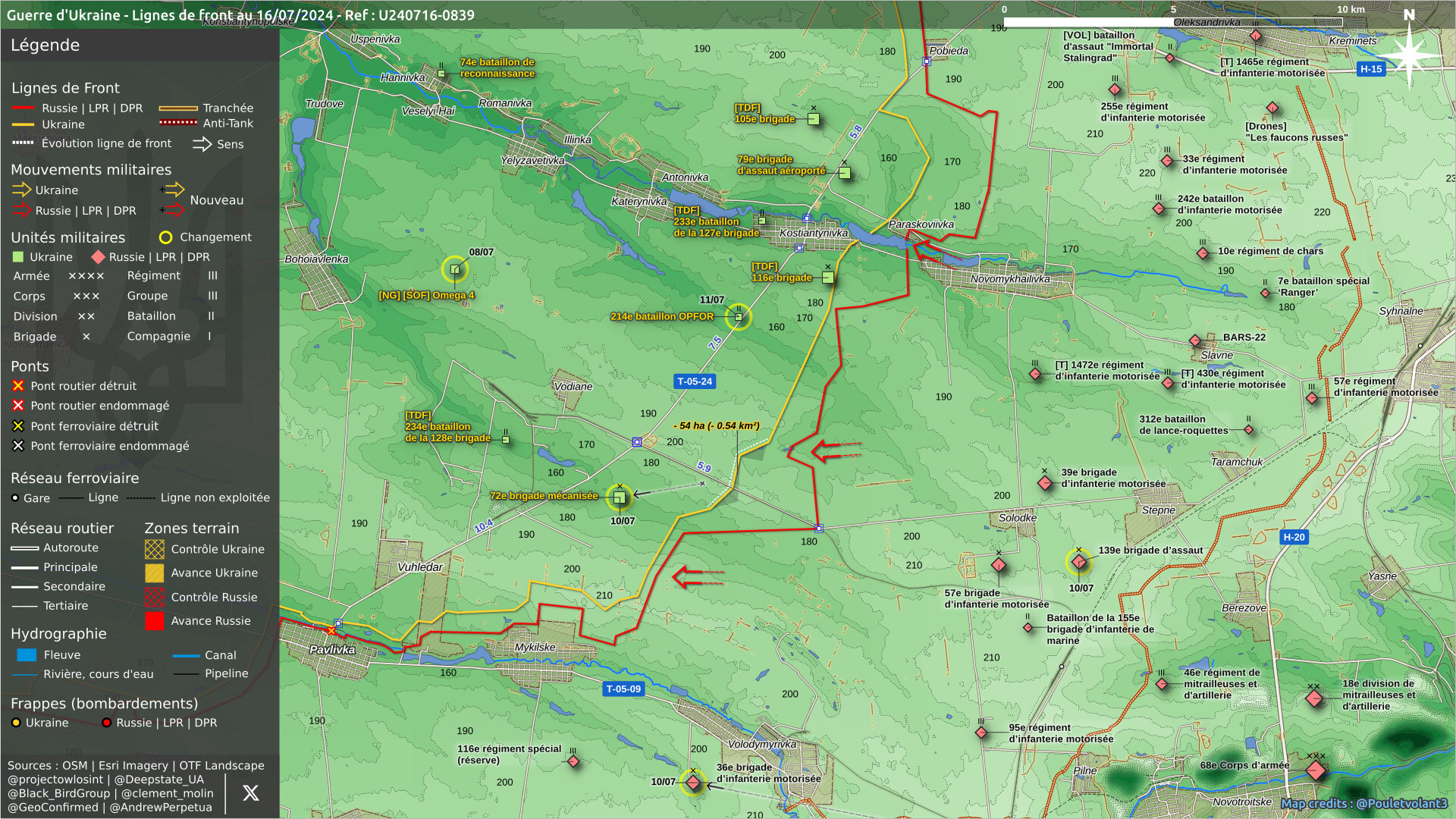Screen dimensions: 1456x819
Task: Click the yellow Avance Ukraine legend swatch
Action: pos(155,573)
